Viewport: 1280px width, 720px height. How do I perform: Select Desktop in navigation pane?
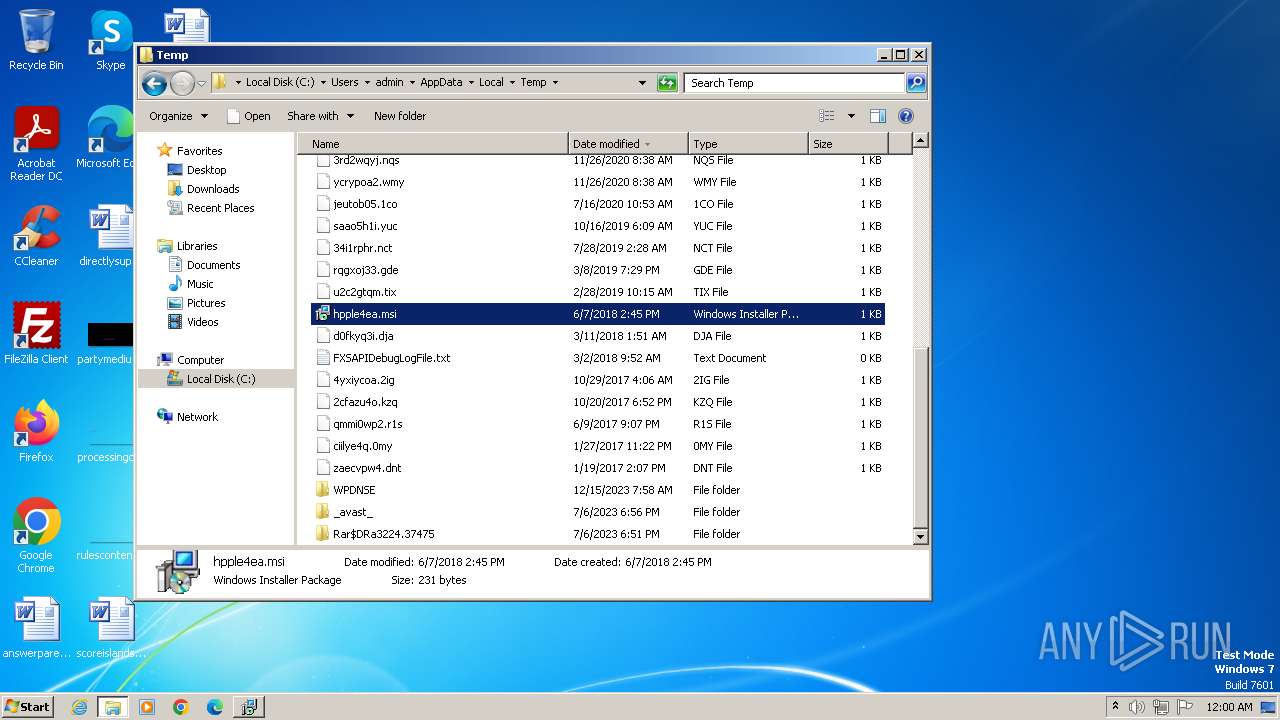click(x=206, y=170)
